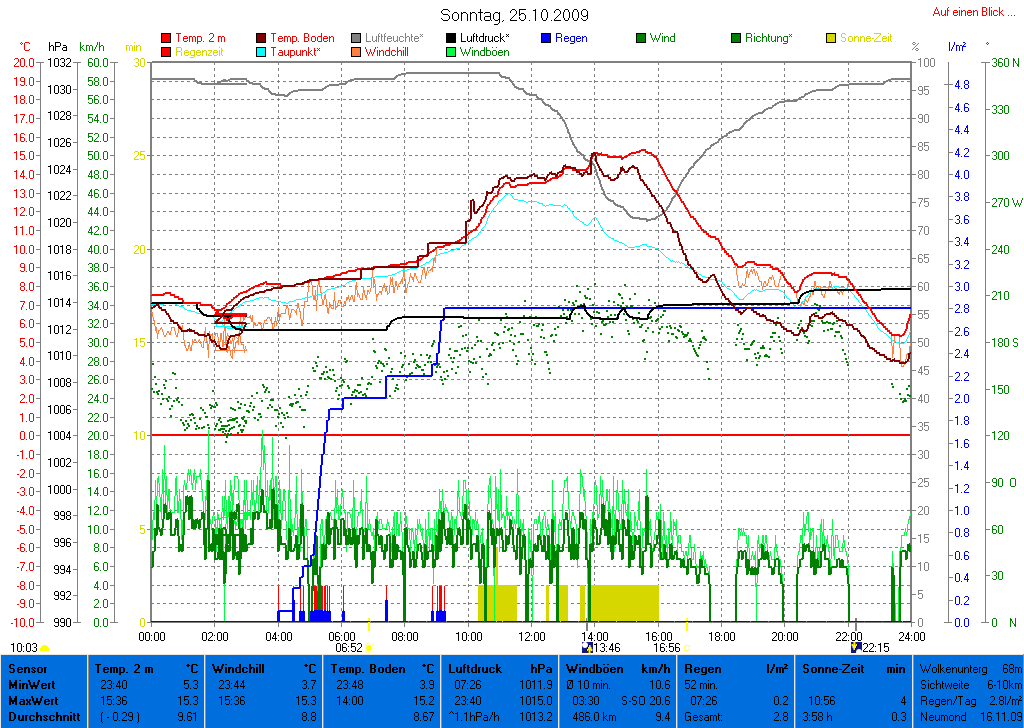Click the bright green Windböen legend square
Screen dimensions: 1024x728
click(452, 51)
